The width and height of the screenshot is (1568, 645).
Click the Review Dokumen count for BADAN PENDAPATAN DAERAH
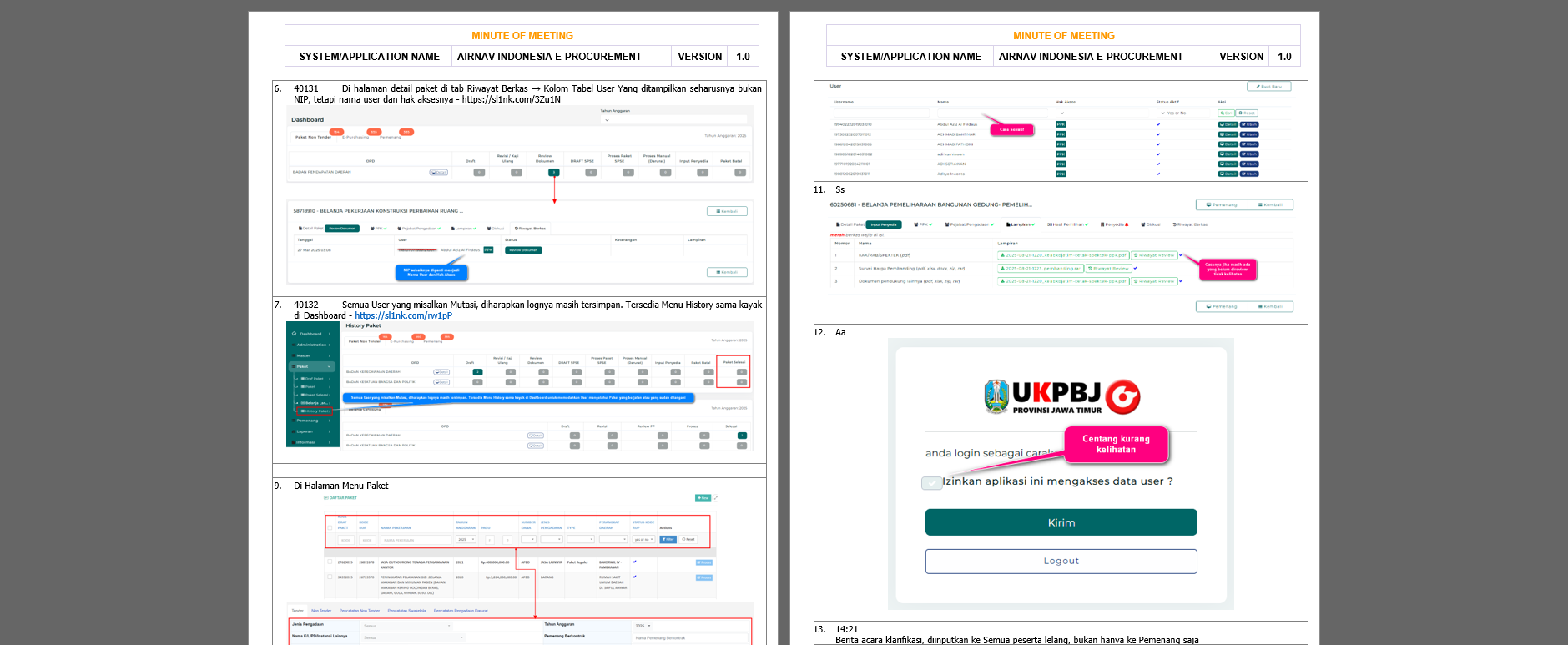[553, 173]
